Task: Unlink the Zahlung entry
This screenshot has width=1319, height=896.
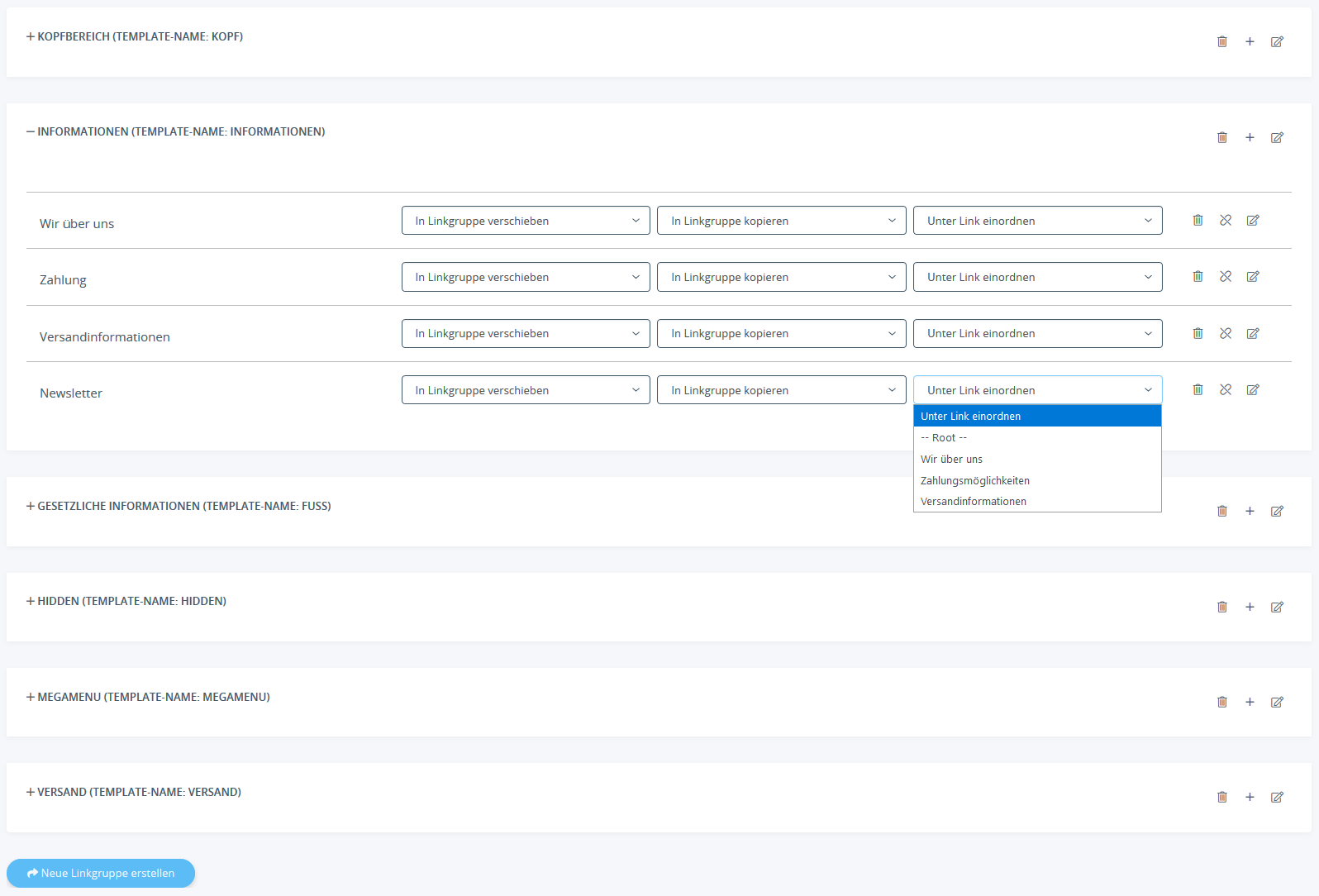Action: pyautogui.click(x=1226, y=276)
